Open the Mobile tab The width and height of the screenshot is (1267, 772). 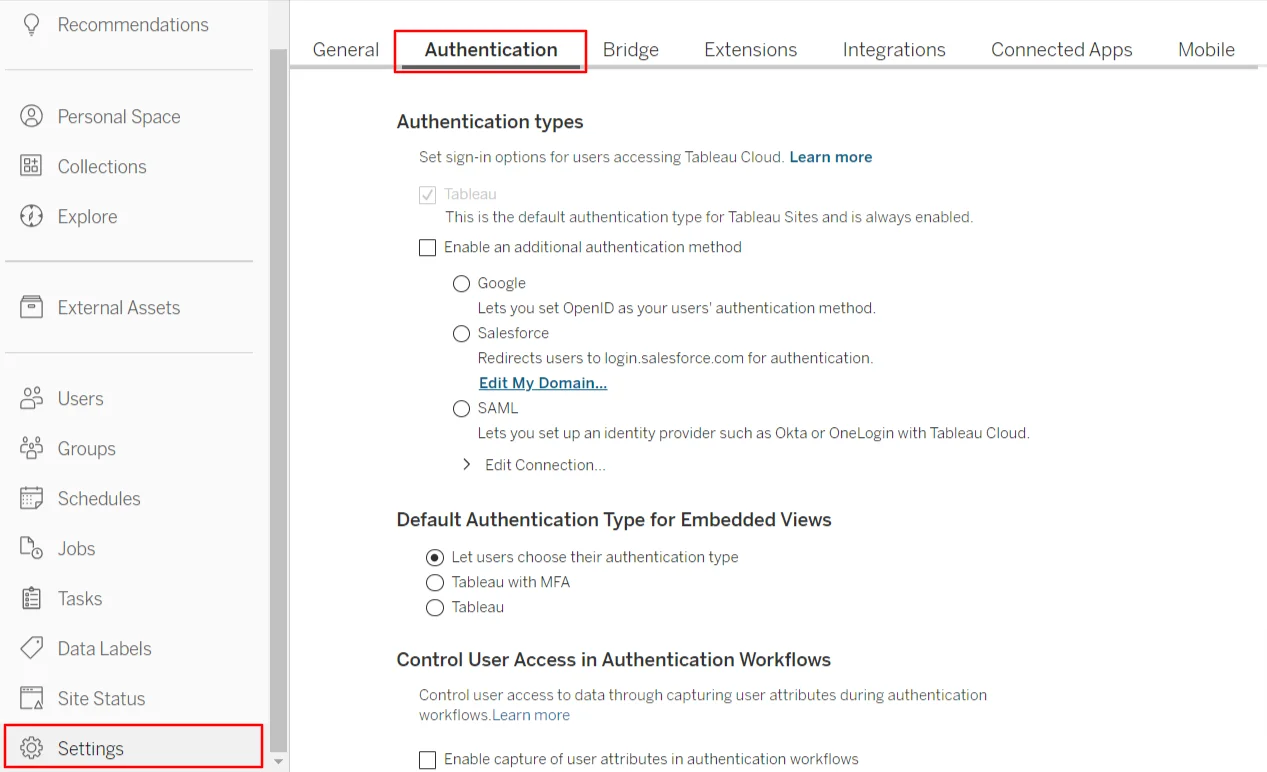coord(1206,49)
